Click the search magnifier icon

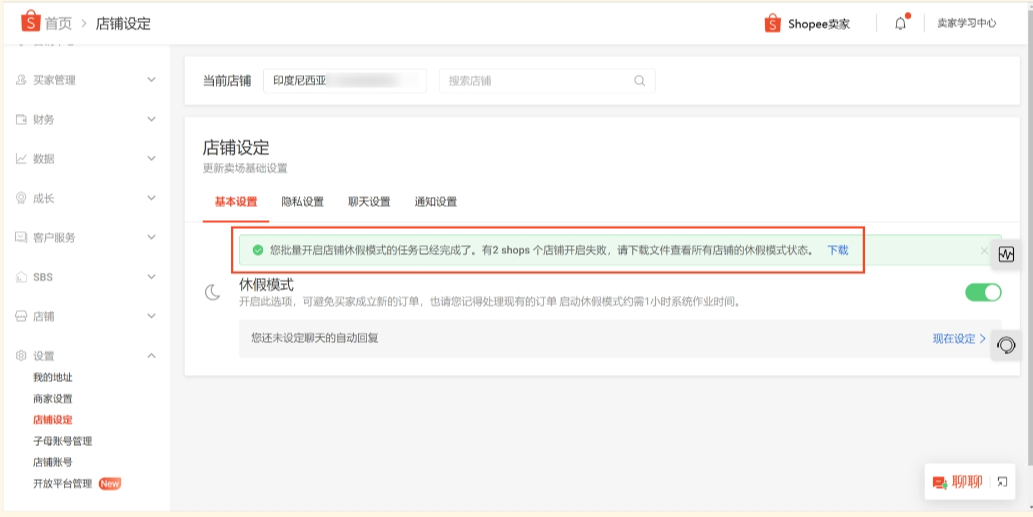(x=639, y=81)
